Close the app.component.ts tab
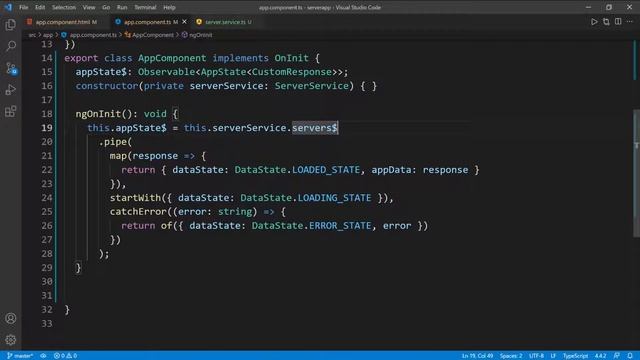The width and height of the screenshot is (640, 360). (184, 22)
